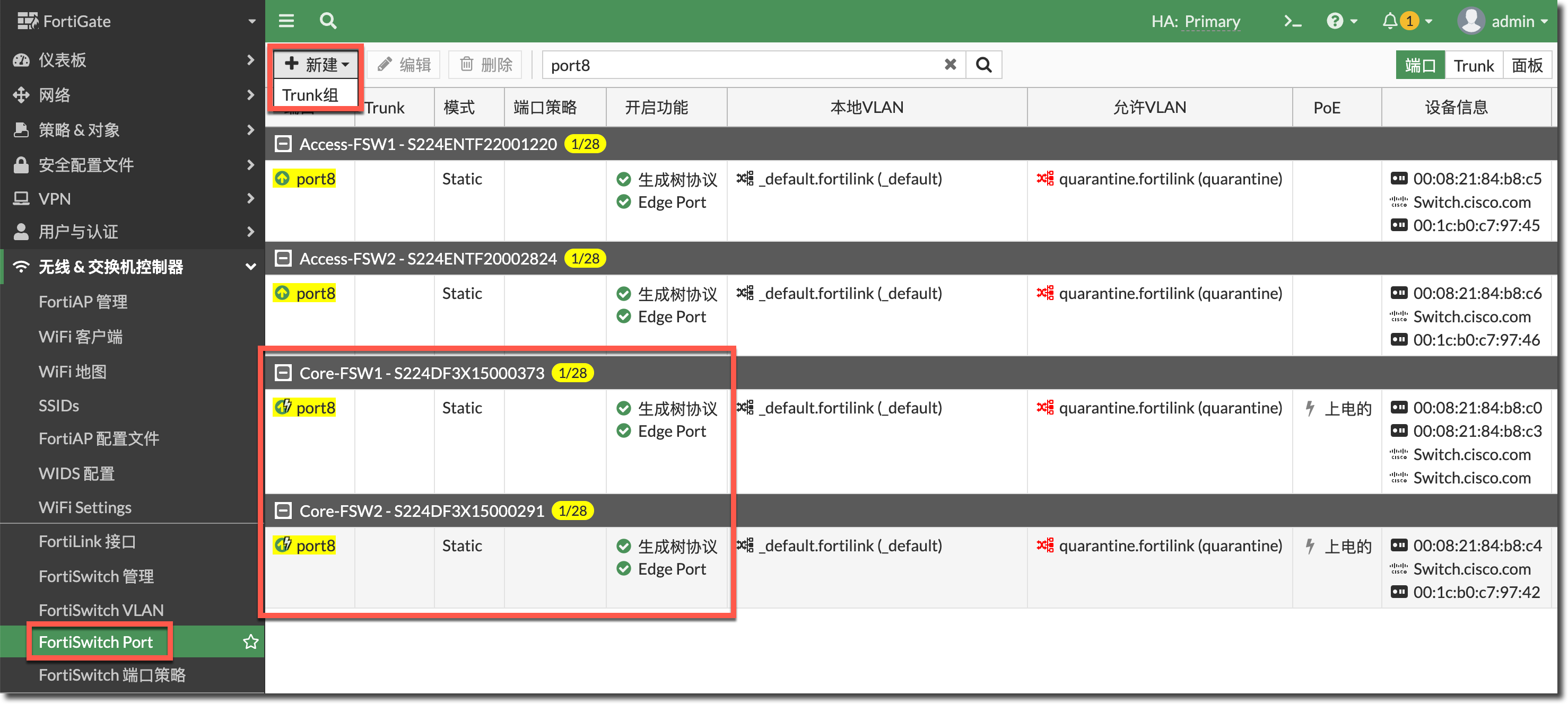Screen dimensions: 1568x704
Task: Collapse the Core-FSW1 switch group
Action: (x=282, y=373)
